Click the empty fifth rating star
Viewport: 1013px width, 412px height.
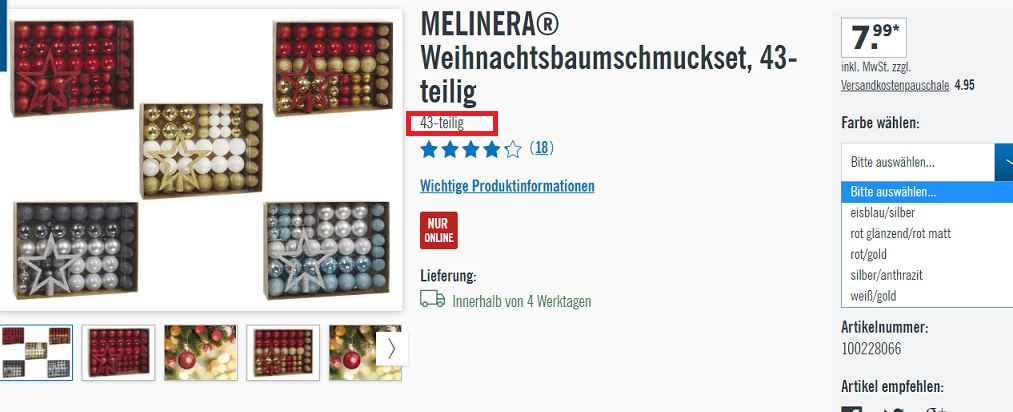tap(513, 150)
